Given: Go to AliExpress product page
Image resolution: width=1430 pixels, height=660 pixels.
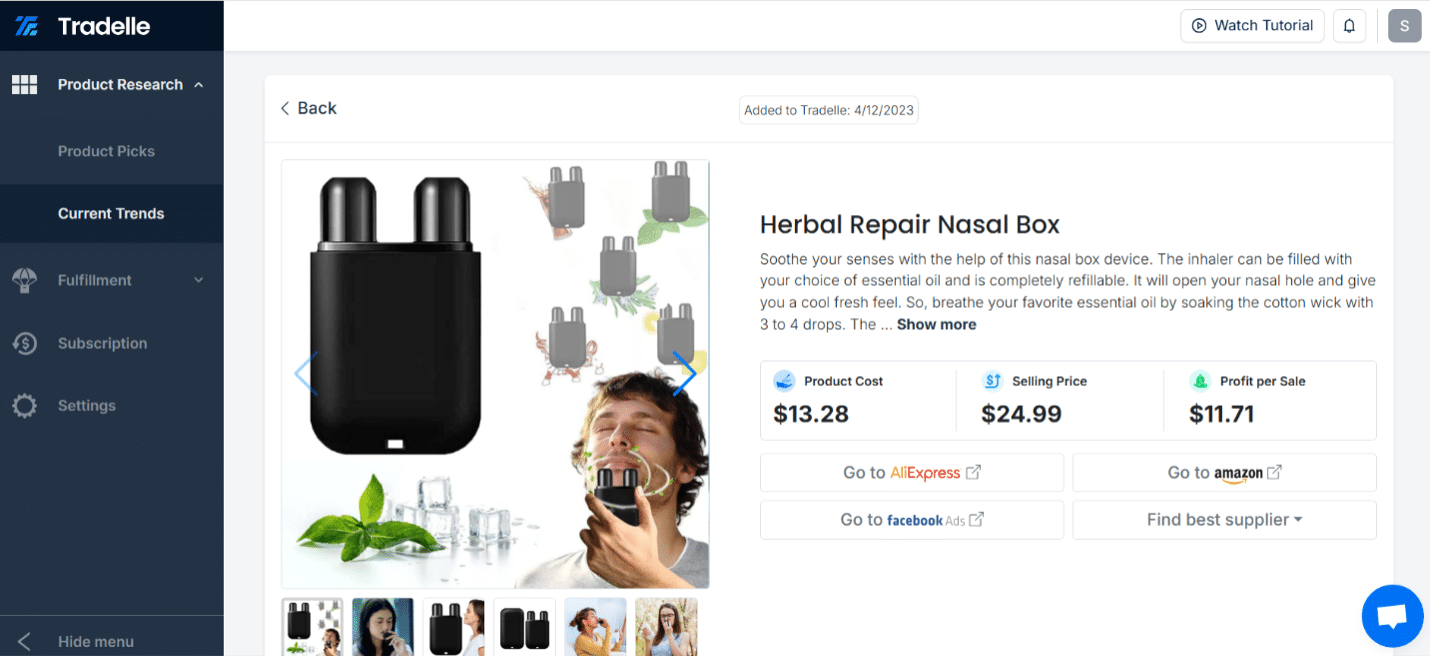Looking at the screenshot, I should (912, 473).
